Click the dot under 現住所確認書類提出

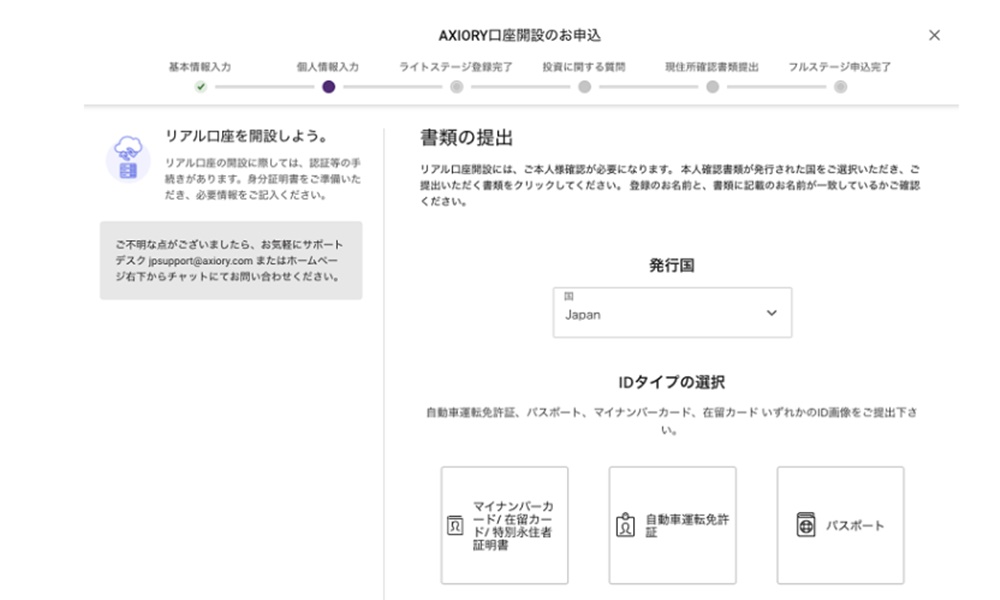coord(712,88)
